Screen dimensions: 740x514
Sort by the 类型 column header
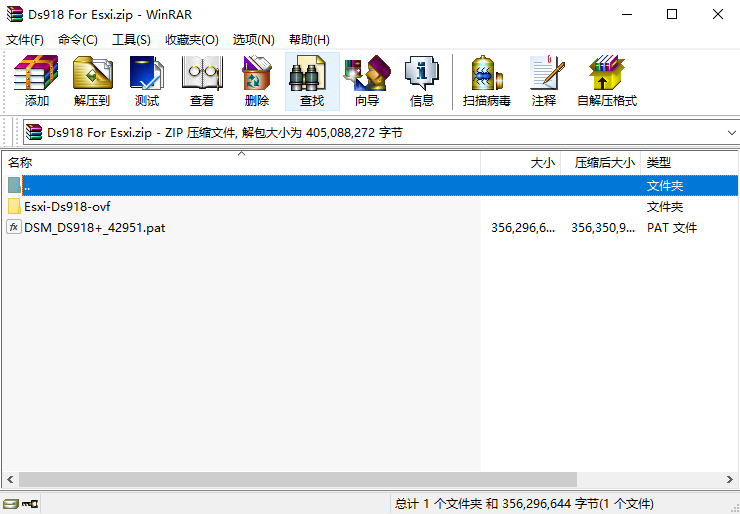pos(689,163)
